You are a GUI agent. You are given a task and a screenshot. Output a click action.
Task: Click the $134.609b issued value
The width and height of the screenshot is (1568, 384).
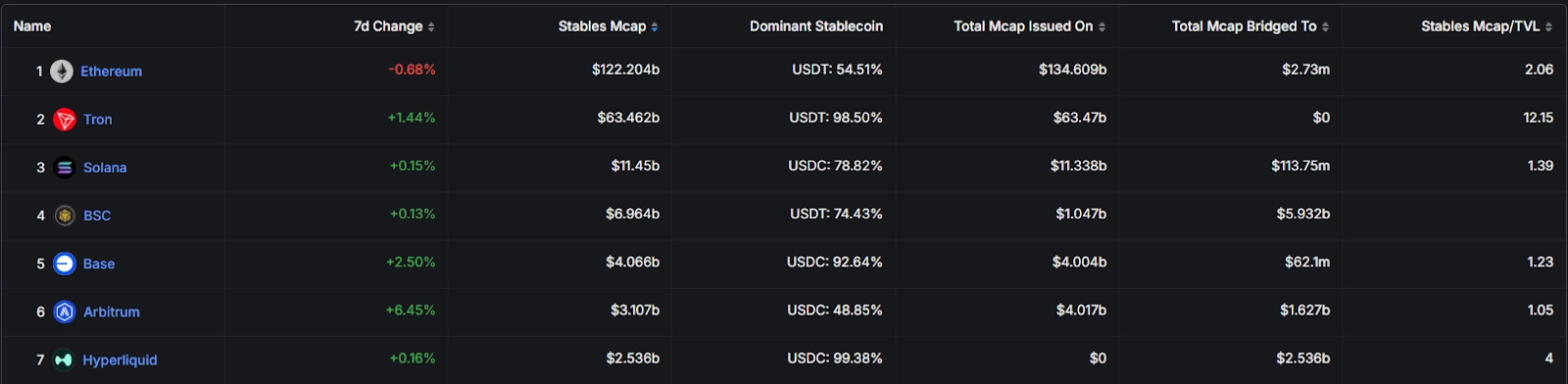pyautogui.click(x=1072, y=70)
